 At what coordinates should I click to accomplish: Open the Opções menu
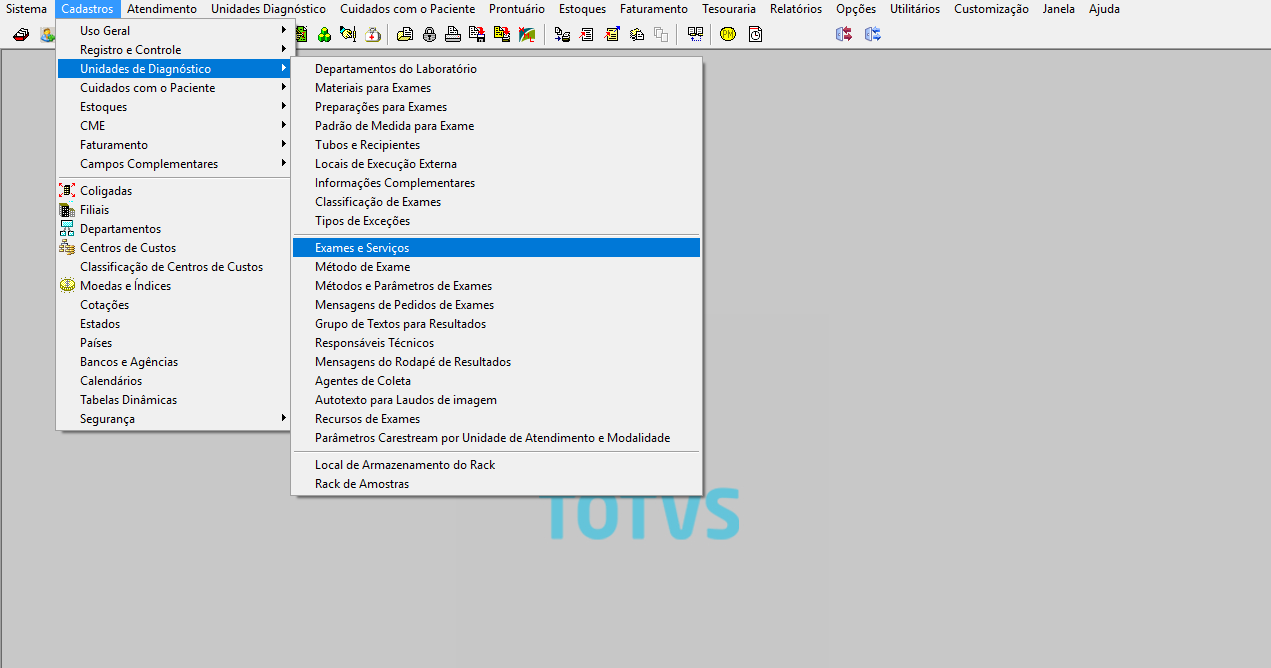tap(856, 9)
